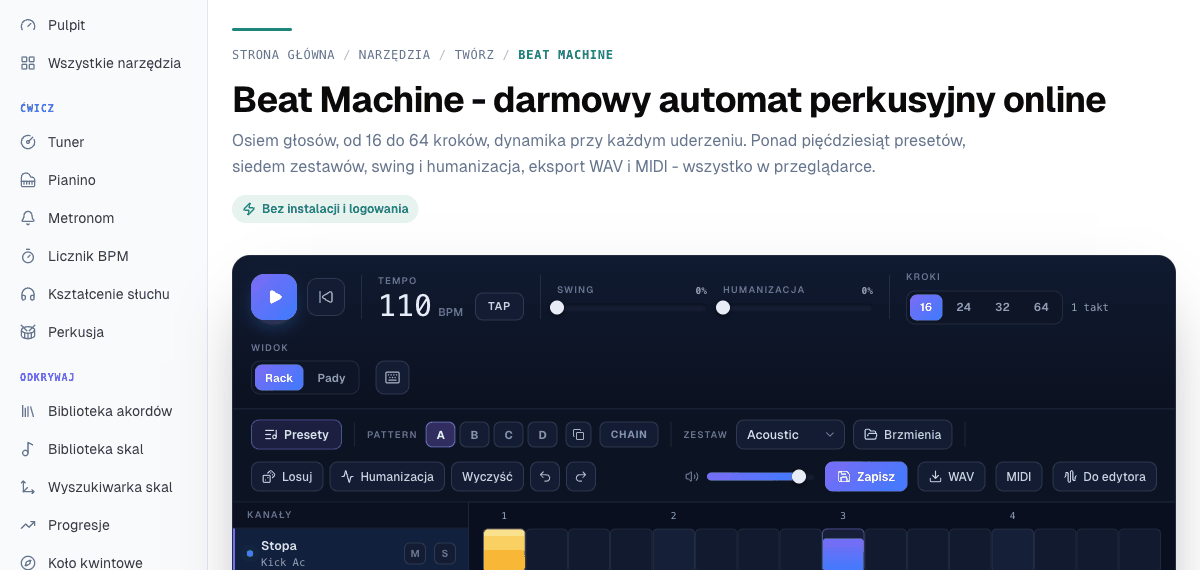Redo the last action
This screenshot has width=1200, height=570.
[x=581, y=476]
